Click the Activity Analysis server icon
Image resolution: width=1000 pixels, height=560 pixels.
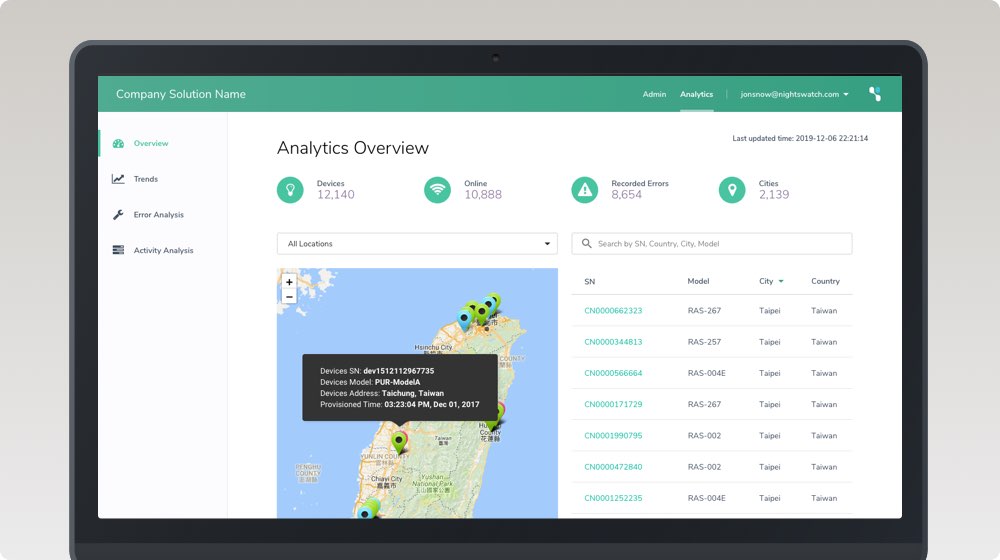[118, 250]
